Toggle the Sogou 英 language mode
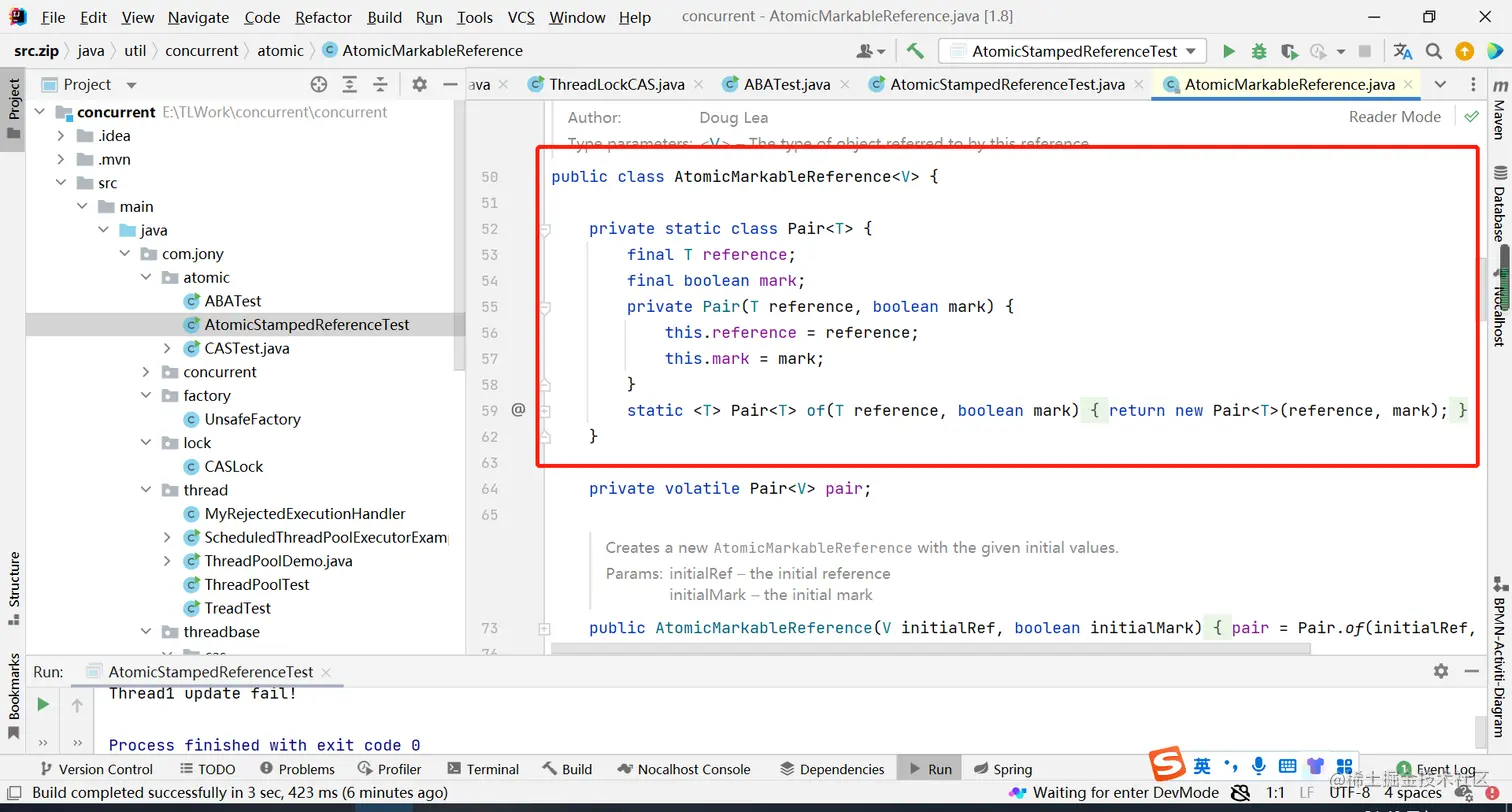This screenshot has width=1512, height=812. click(x=1202, y=766)
